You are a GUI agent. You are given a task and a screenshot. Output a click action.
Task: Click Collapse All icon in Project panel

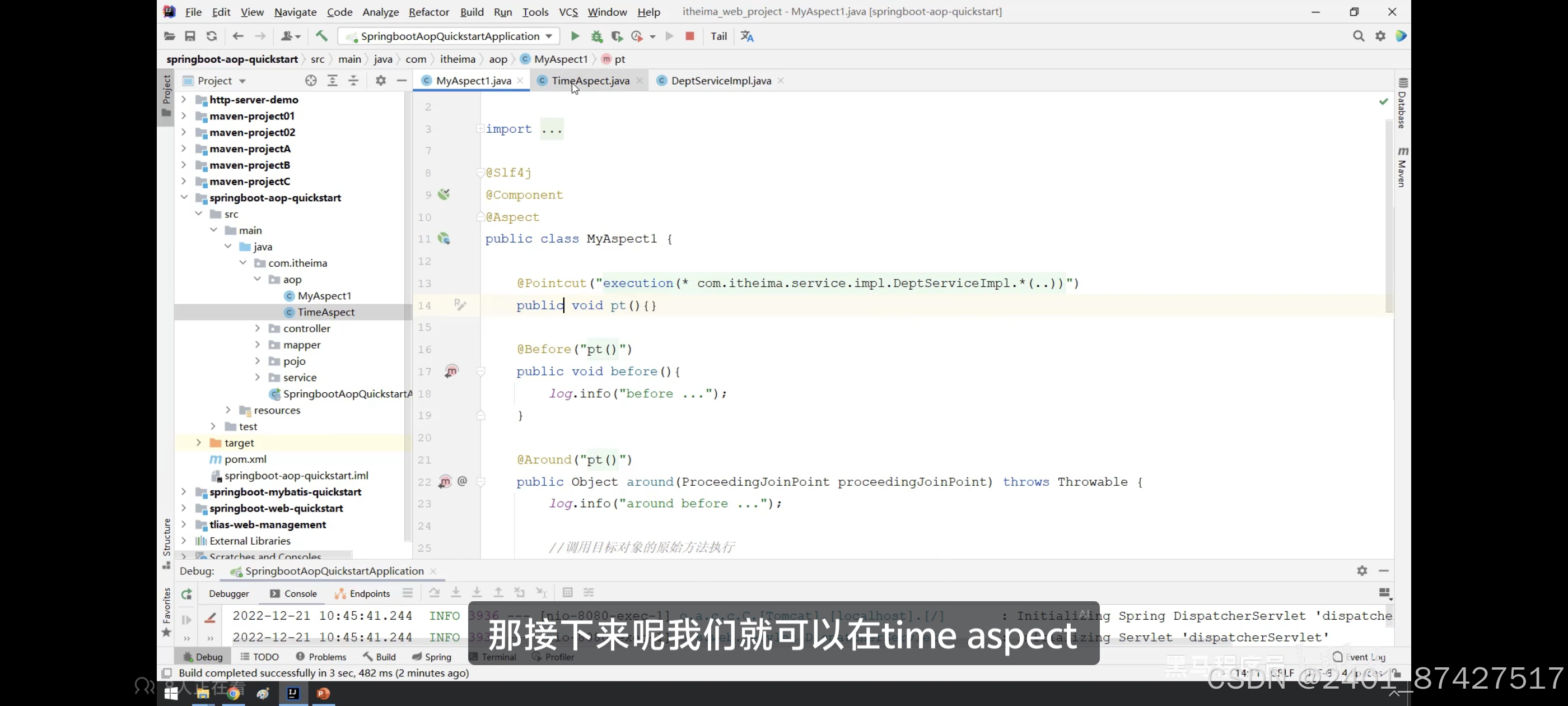tap(353, 81)
